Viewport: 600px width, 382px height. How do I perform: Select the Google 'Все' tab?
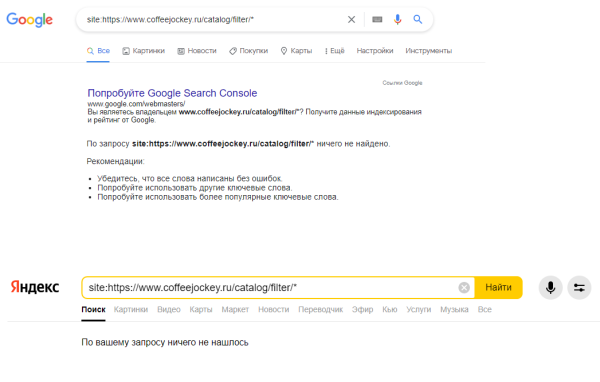point(98,51)
